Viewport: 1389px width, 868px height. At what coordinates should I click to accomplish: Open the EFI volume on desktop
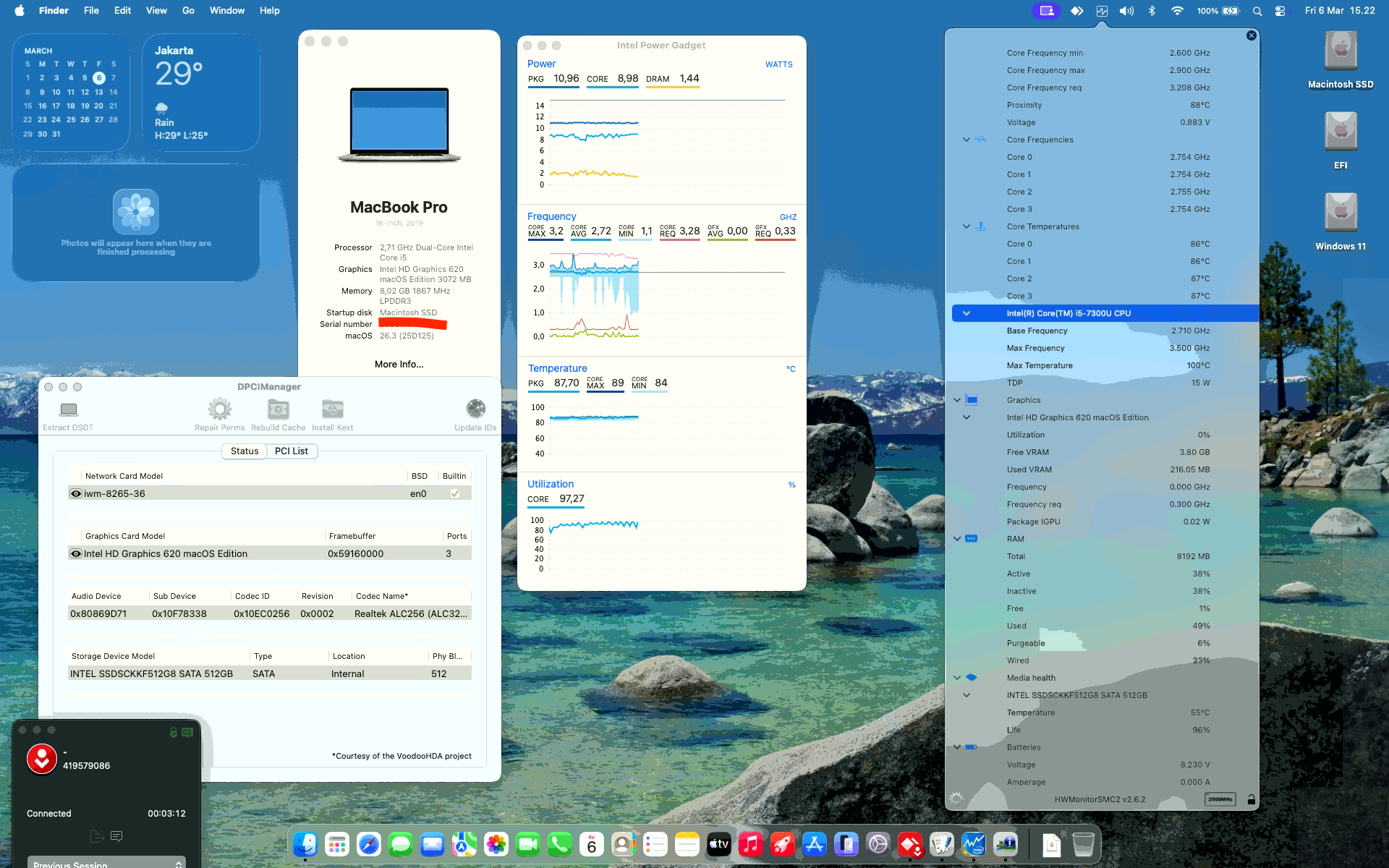point(1340,140)
